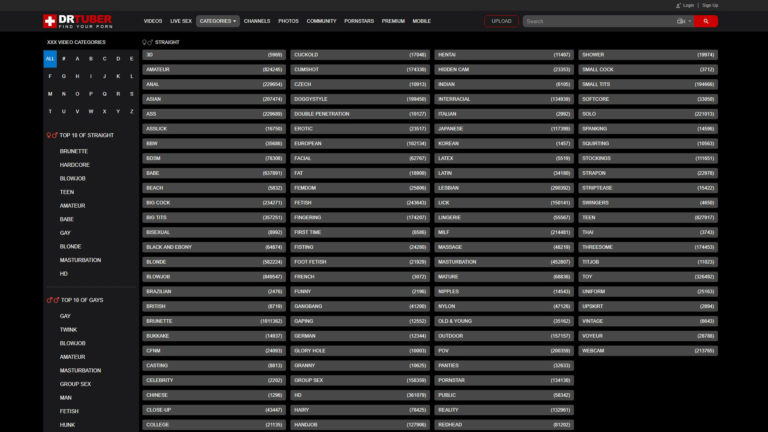The width and height of the screenshot is (768, 432).
Task: Click the DrTuber logo icon
Action: [50, 20]
